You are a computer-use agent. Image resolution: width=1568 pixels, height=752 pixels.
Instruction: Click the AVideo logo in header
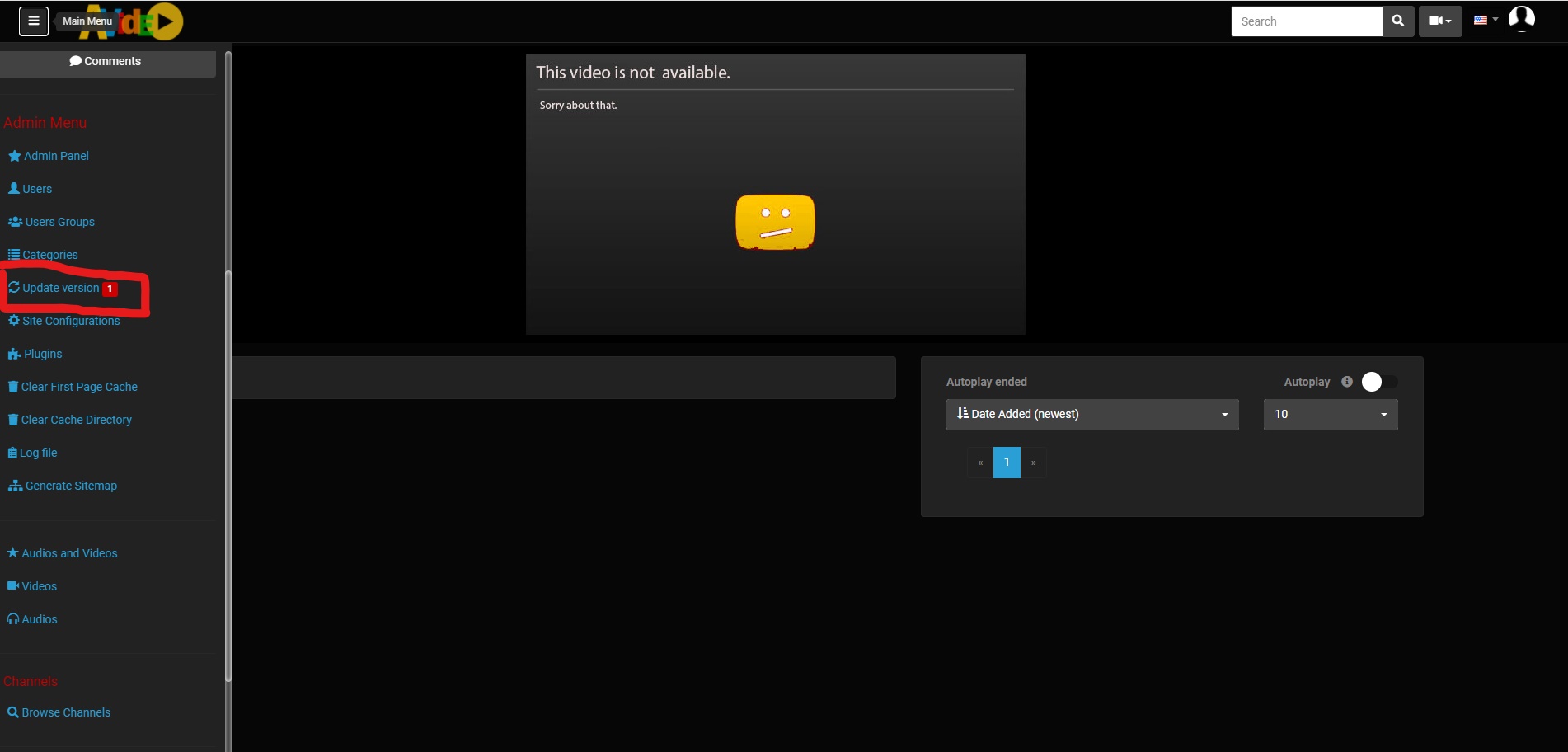coord(134,21)
